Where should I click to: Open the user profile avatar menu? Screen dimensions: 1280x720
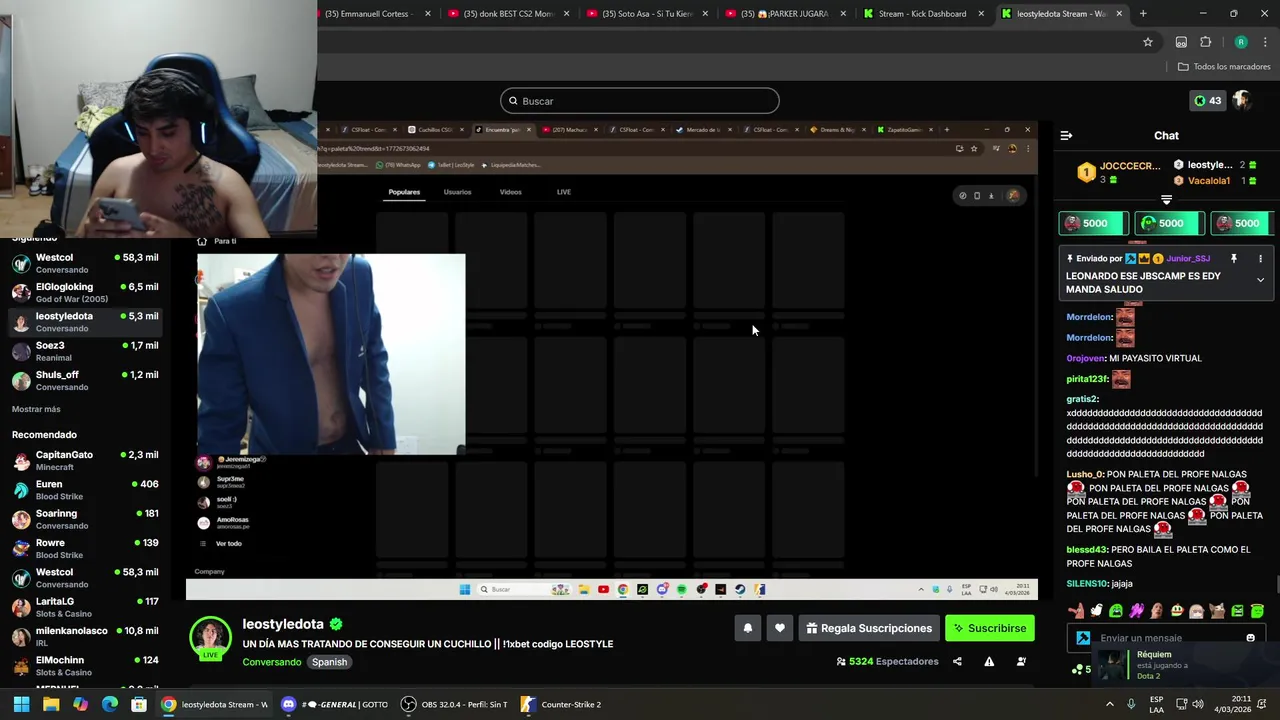[x=1242, y=100]
